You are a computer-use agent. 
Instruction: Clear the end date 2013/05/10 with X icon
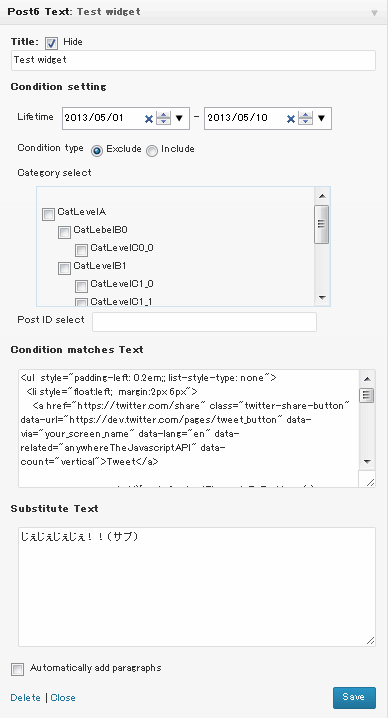291,119
